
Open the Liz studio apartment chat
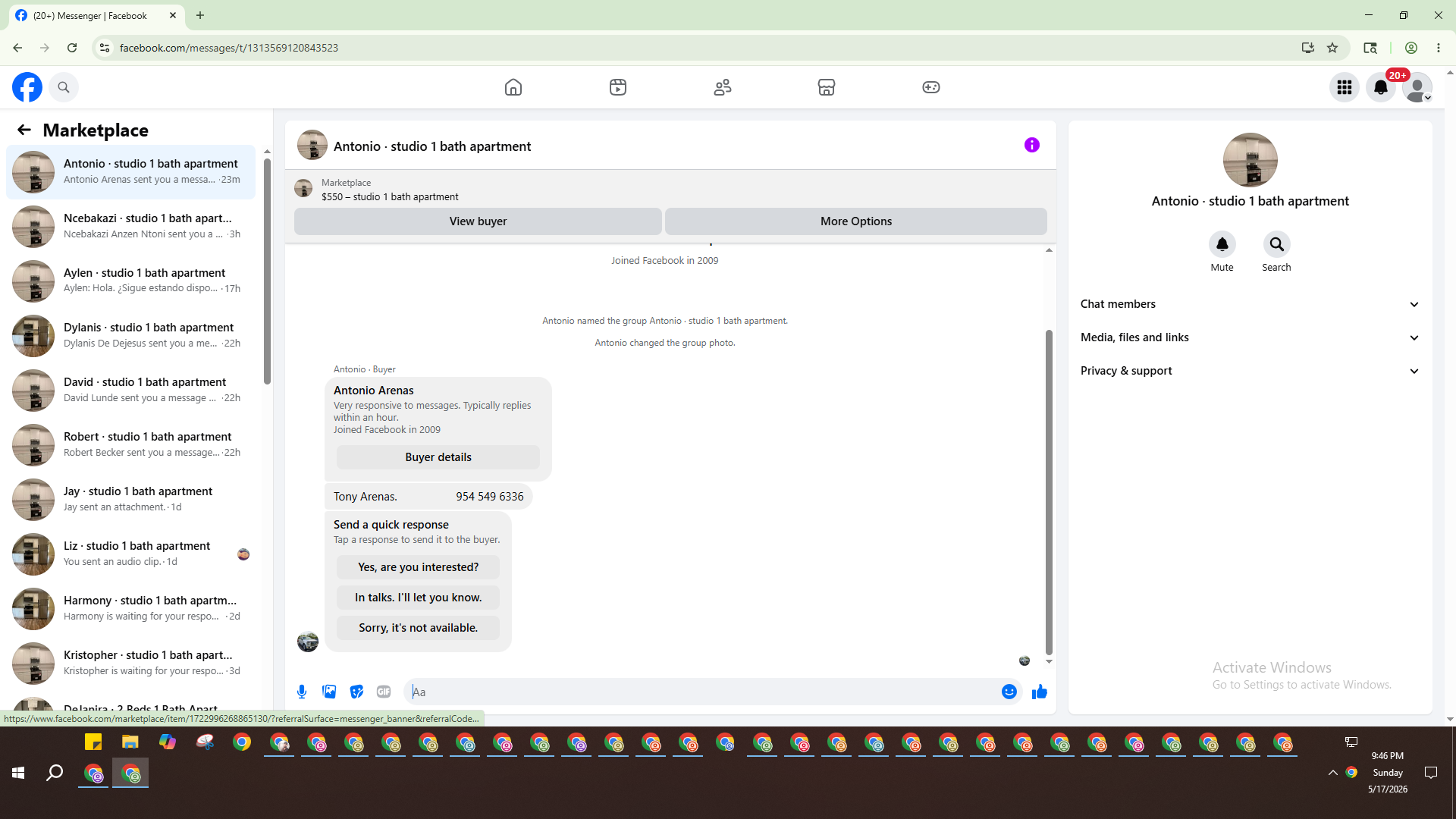(130, 554)
